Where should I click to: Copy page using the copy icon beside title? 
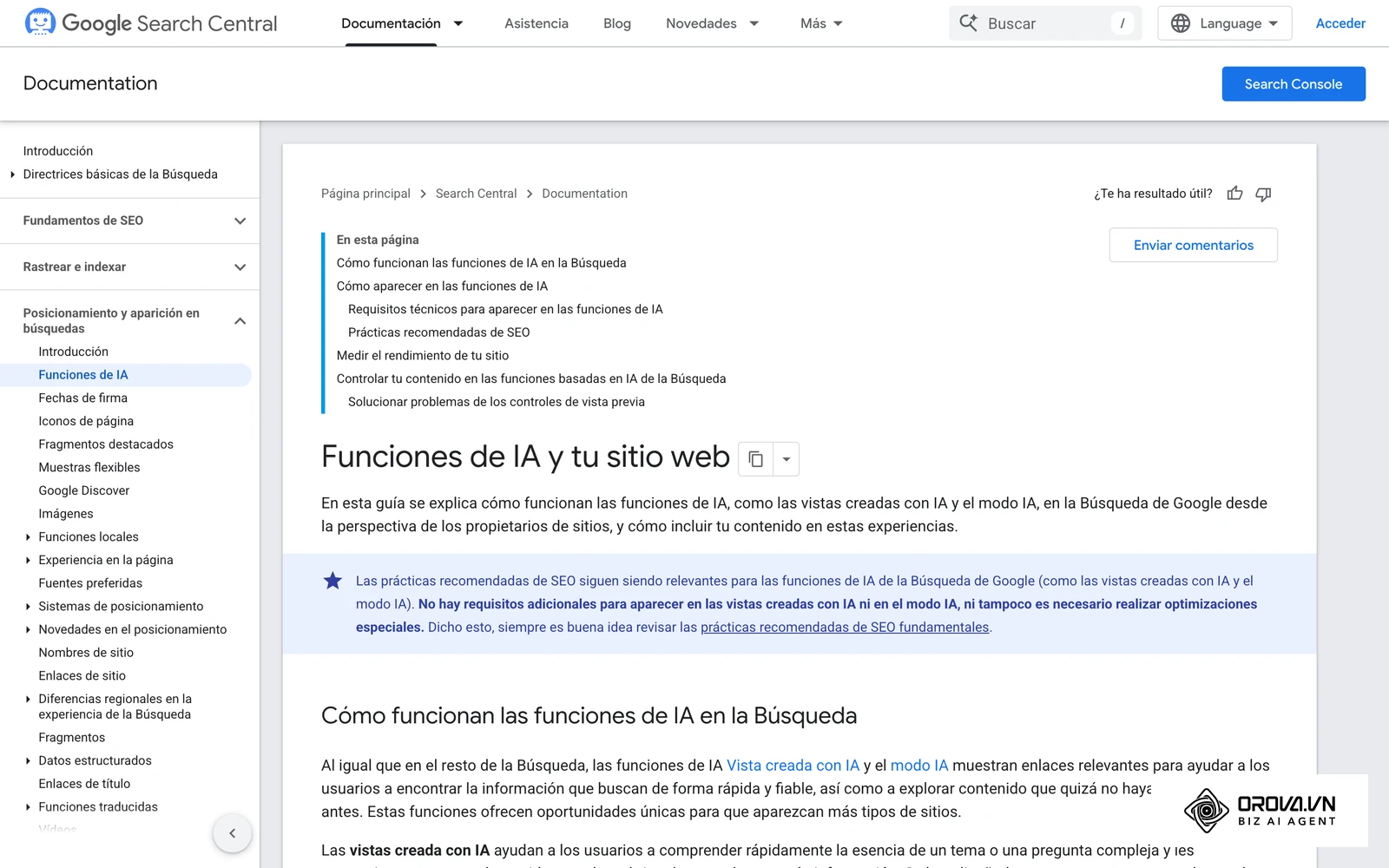tap(755, 459)
